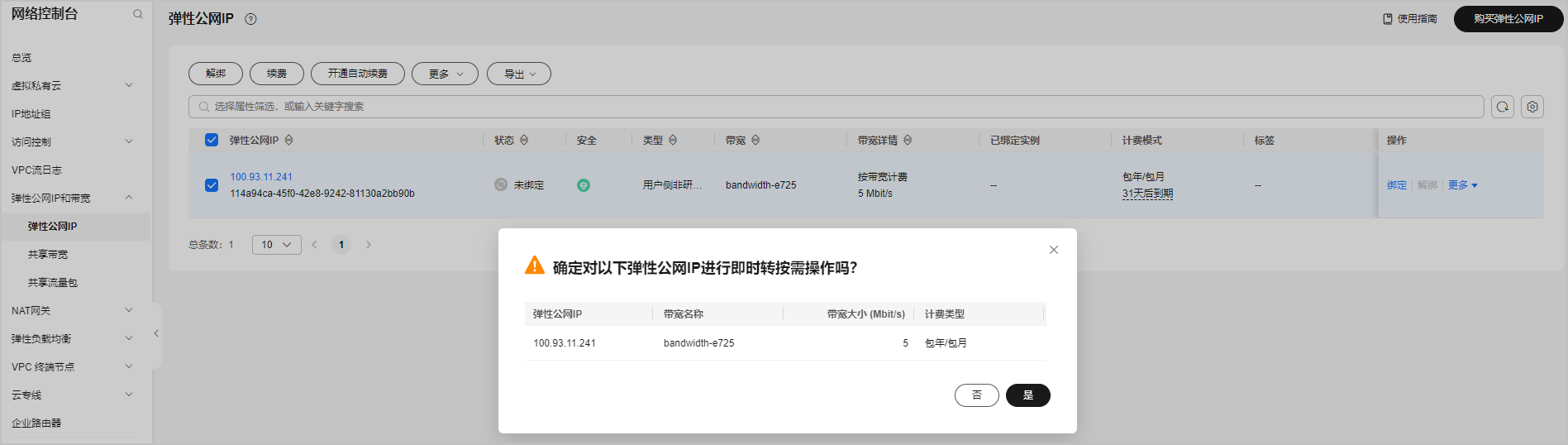
Task: Click the grey 未绑定 status icon
Action: tap(501, 184)
